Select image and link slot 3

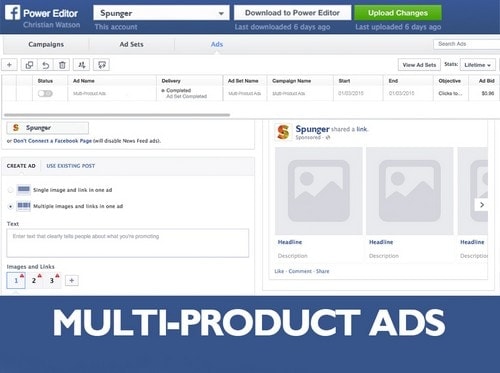(x=52, y=280)
